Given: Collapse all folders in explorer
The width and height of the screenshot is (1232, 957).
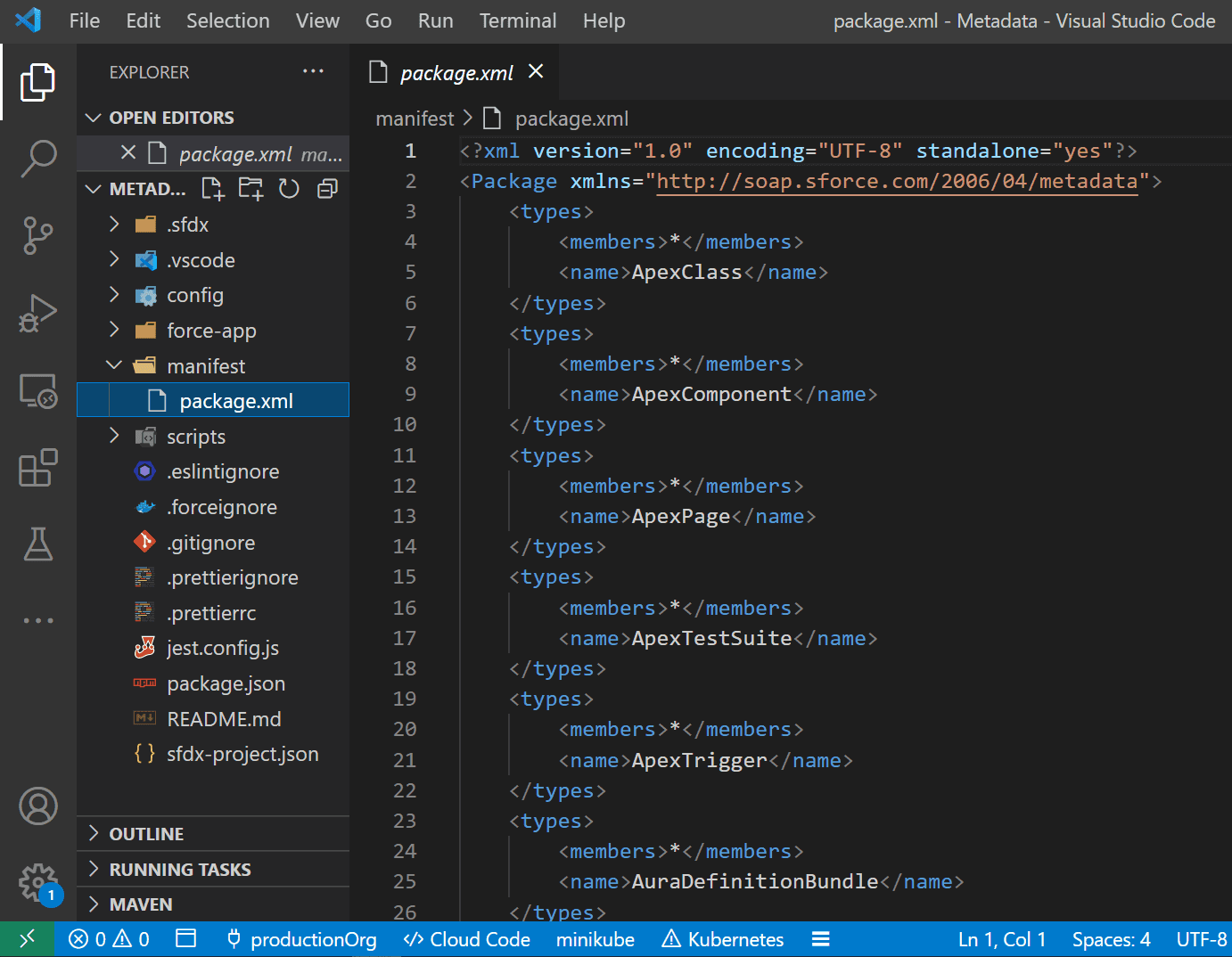Looking at the screenshot, I should [327, 189].
